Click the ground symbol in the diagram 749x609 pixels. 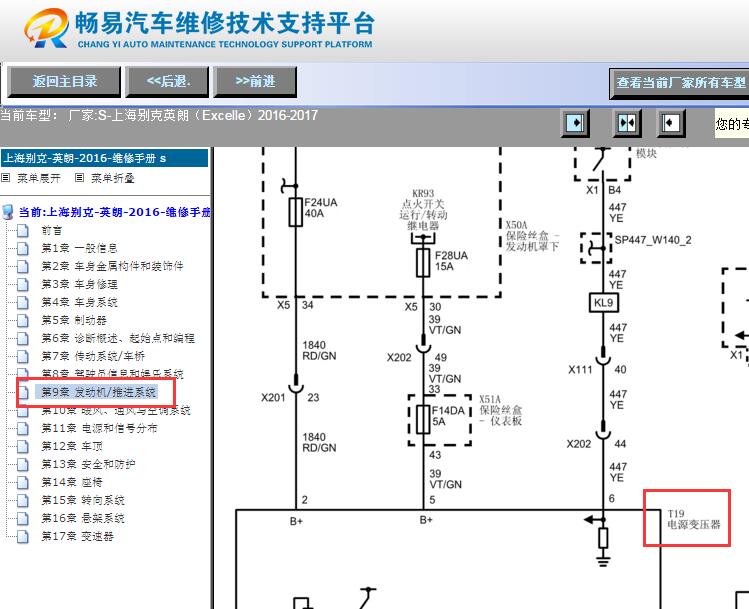click(x=603, y=560)
